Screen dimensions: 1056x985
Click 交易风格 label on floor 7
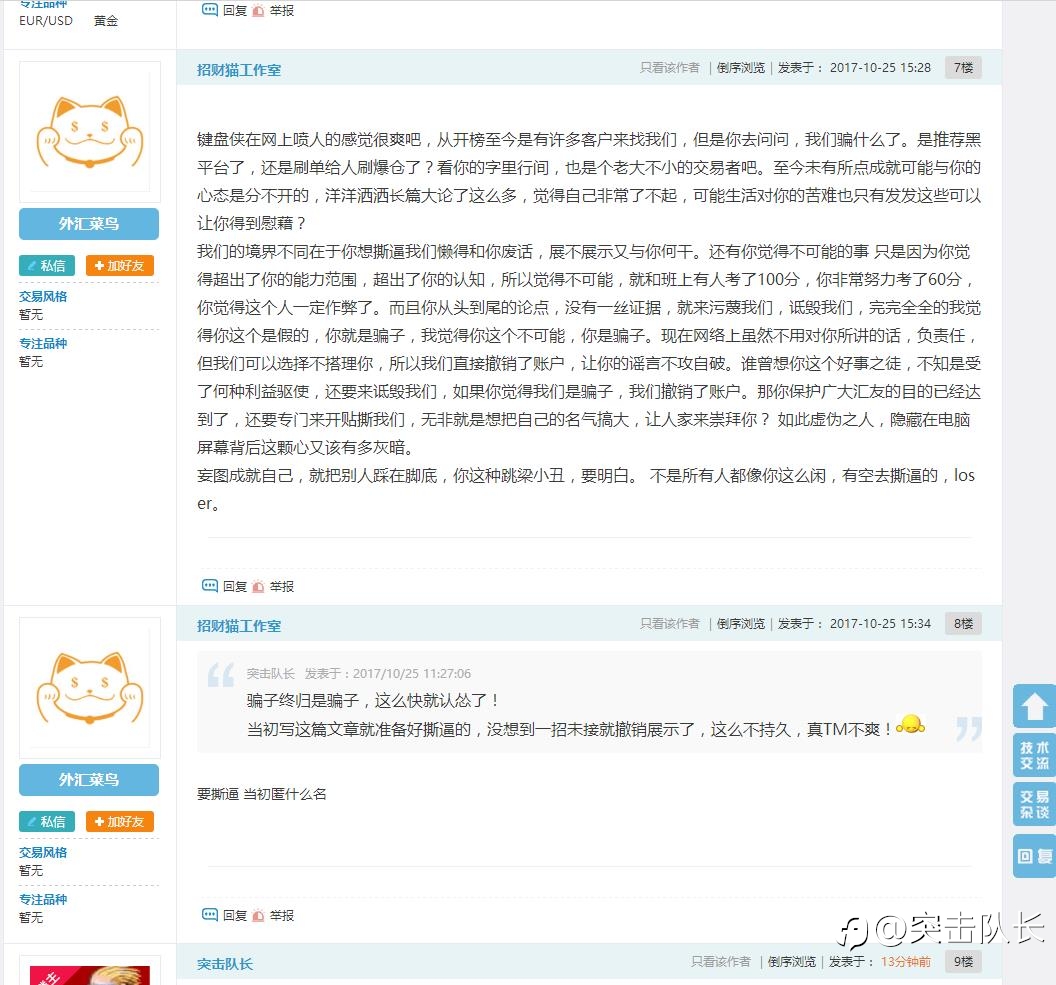coord(43,296)
